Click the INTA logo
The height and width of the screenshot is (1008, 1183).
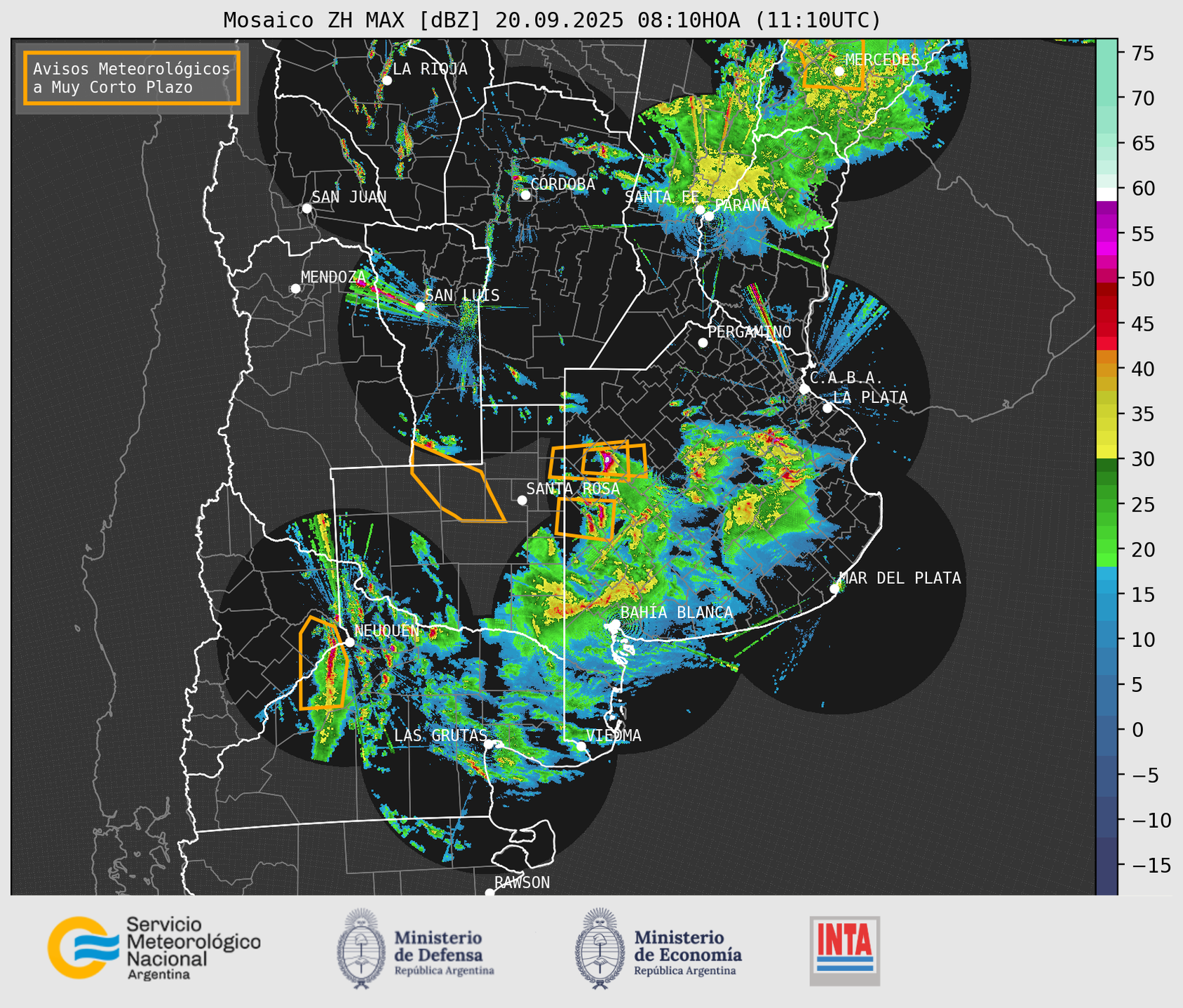[844, 951]
